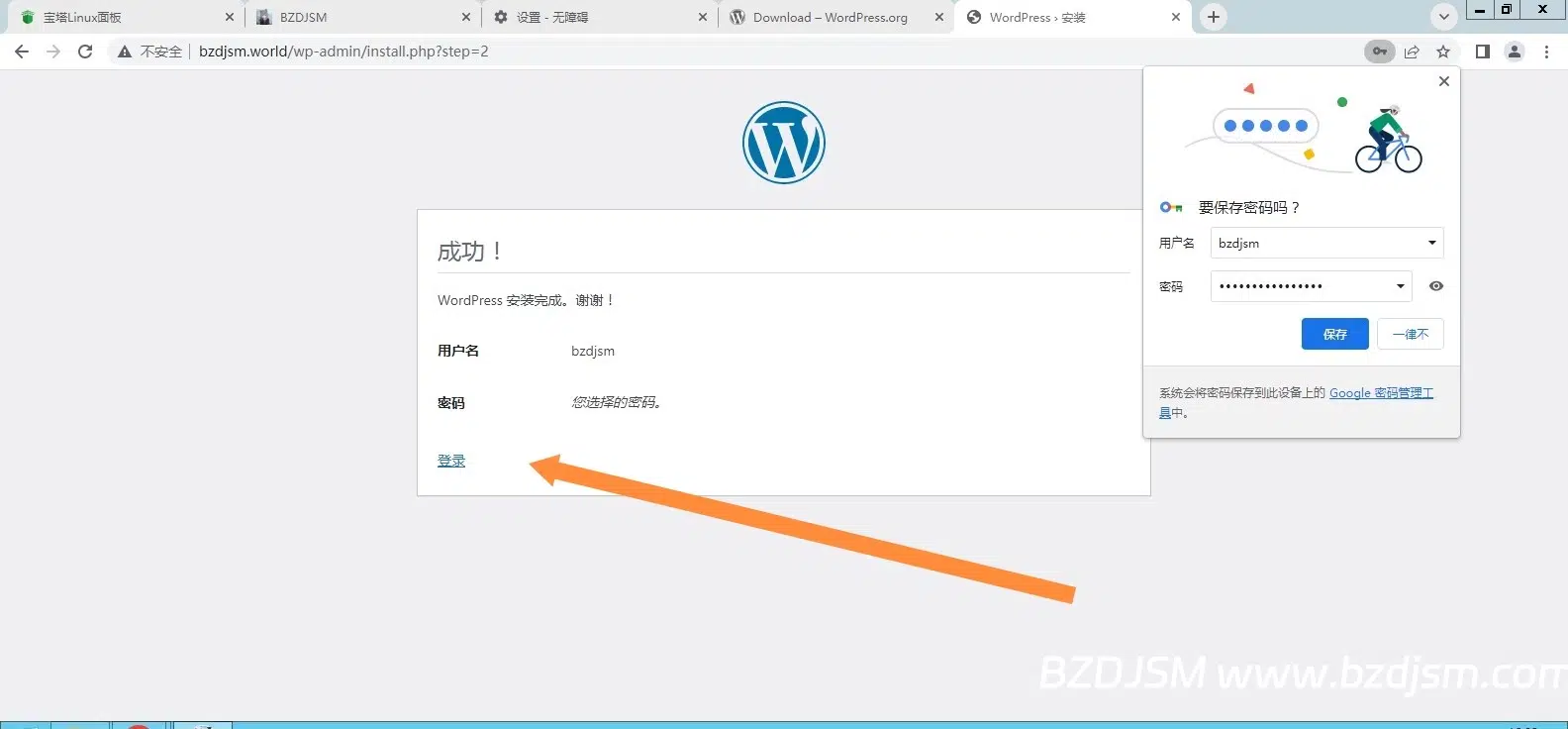Viewport: 1568px width, 729px height.
Task: Click the 成功！ heading
Action: pos(469,252)
